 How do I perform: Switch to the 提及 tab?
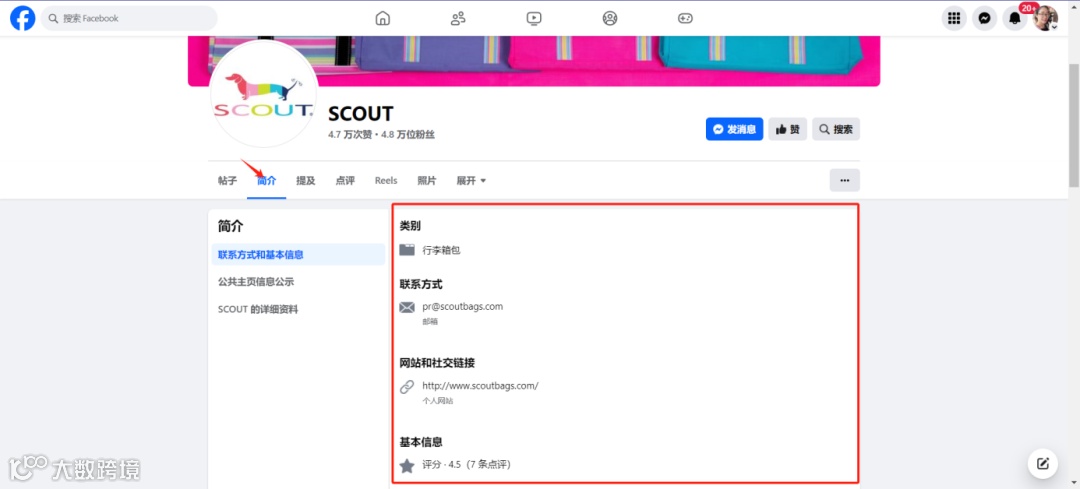[305, 180]
